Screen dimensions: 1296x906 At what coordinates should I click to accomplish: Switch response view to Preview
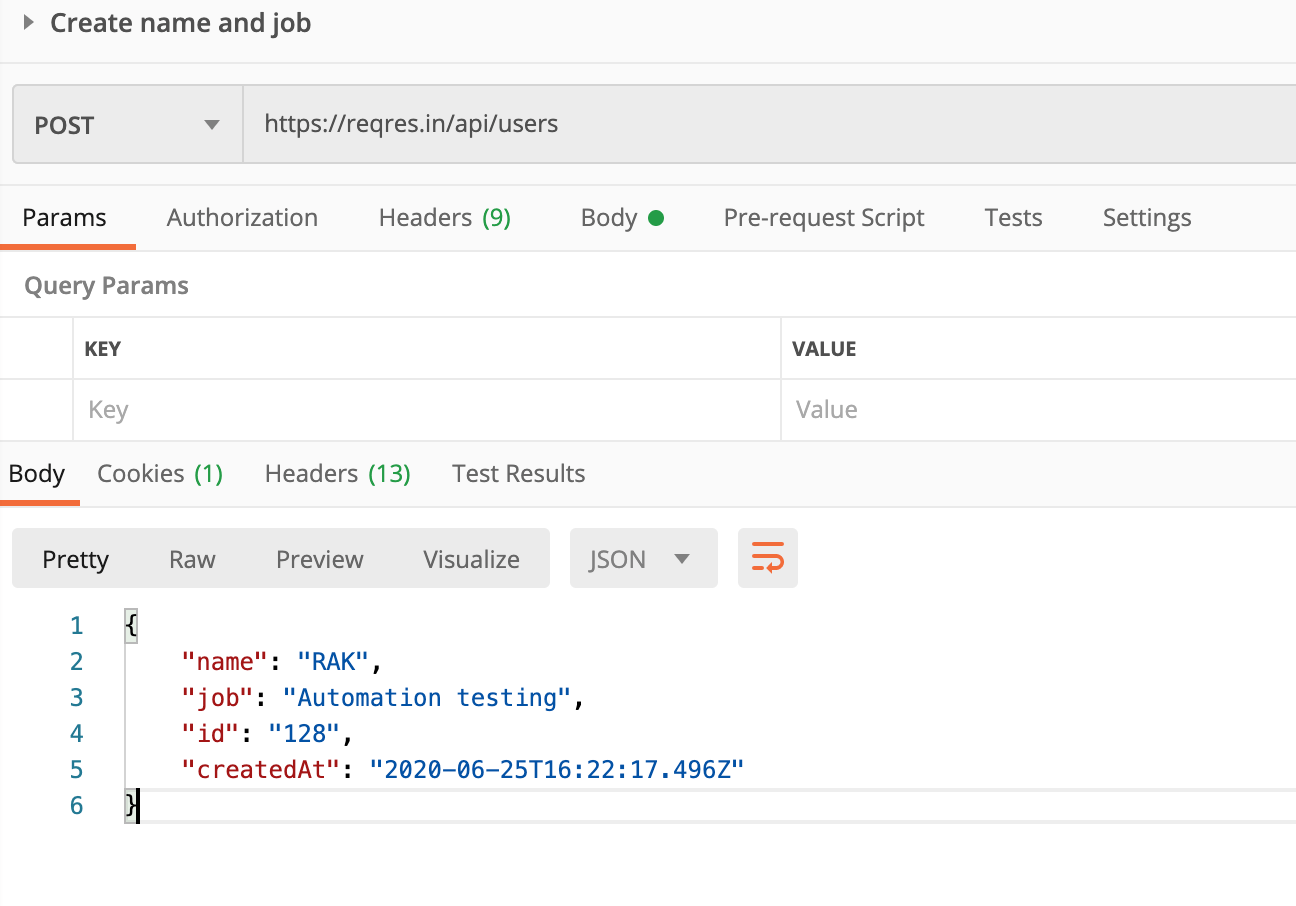click(319, 559)
